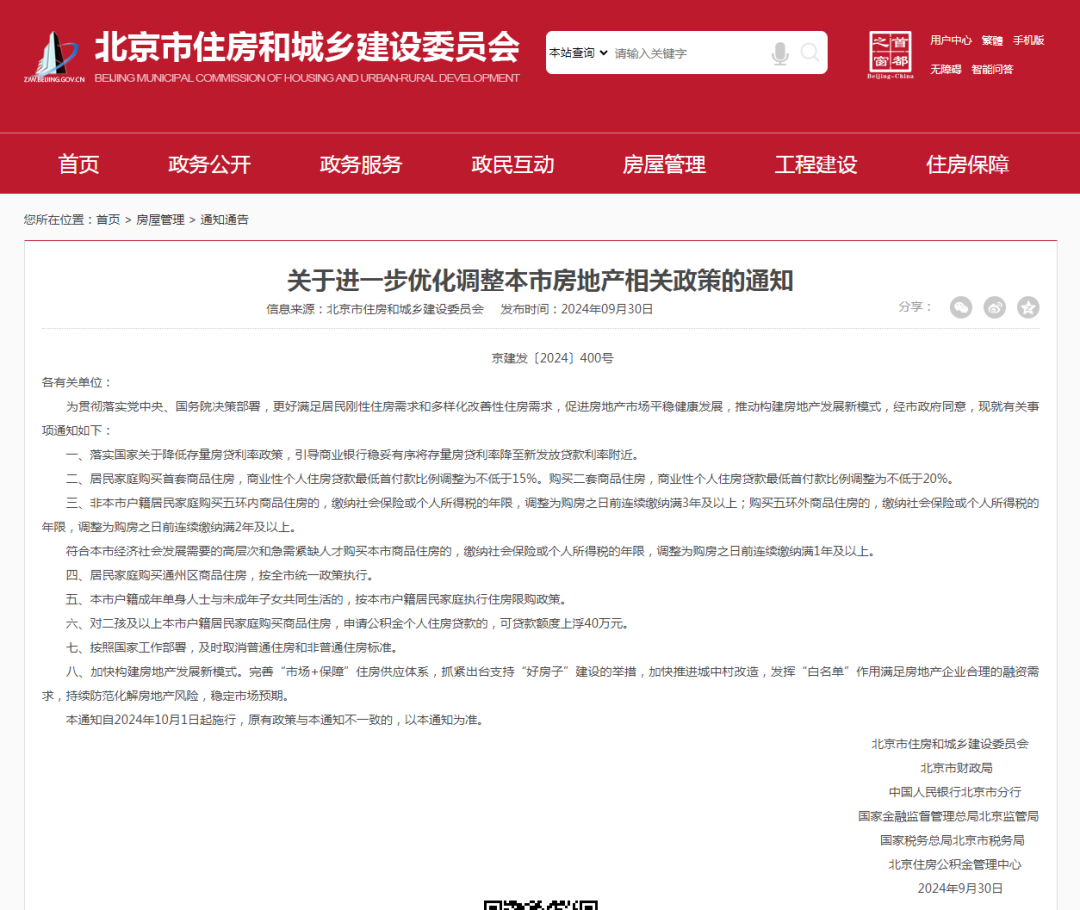
Task: Click the site title 北京市住房和城乡建设委员会
Action: tap(307, 47)
